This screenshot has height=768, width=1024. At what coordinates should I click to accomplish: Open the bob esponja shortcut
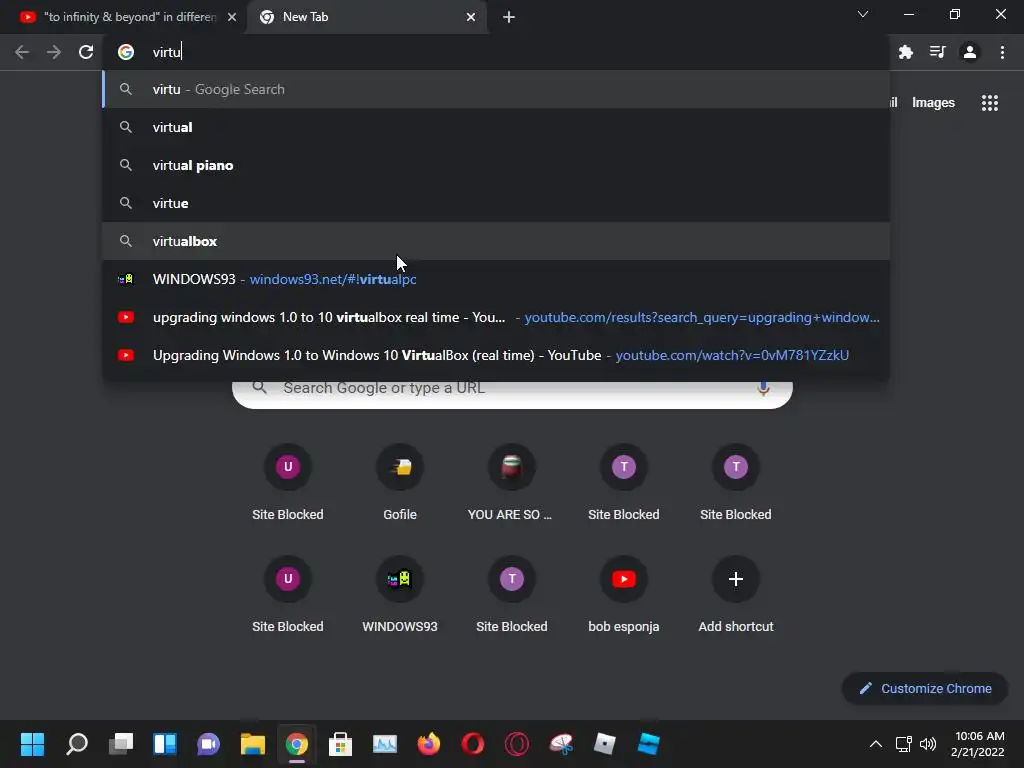tap(624, 595)
